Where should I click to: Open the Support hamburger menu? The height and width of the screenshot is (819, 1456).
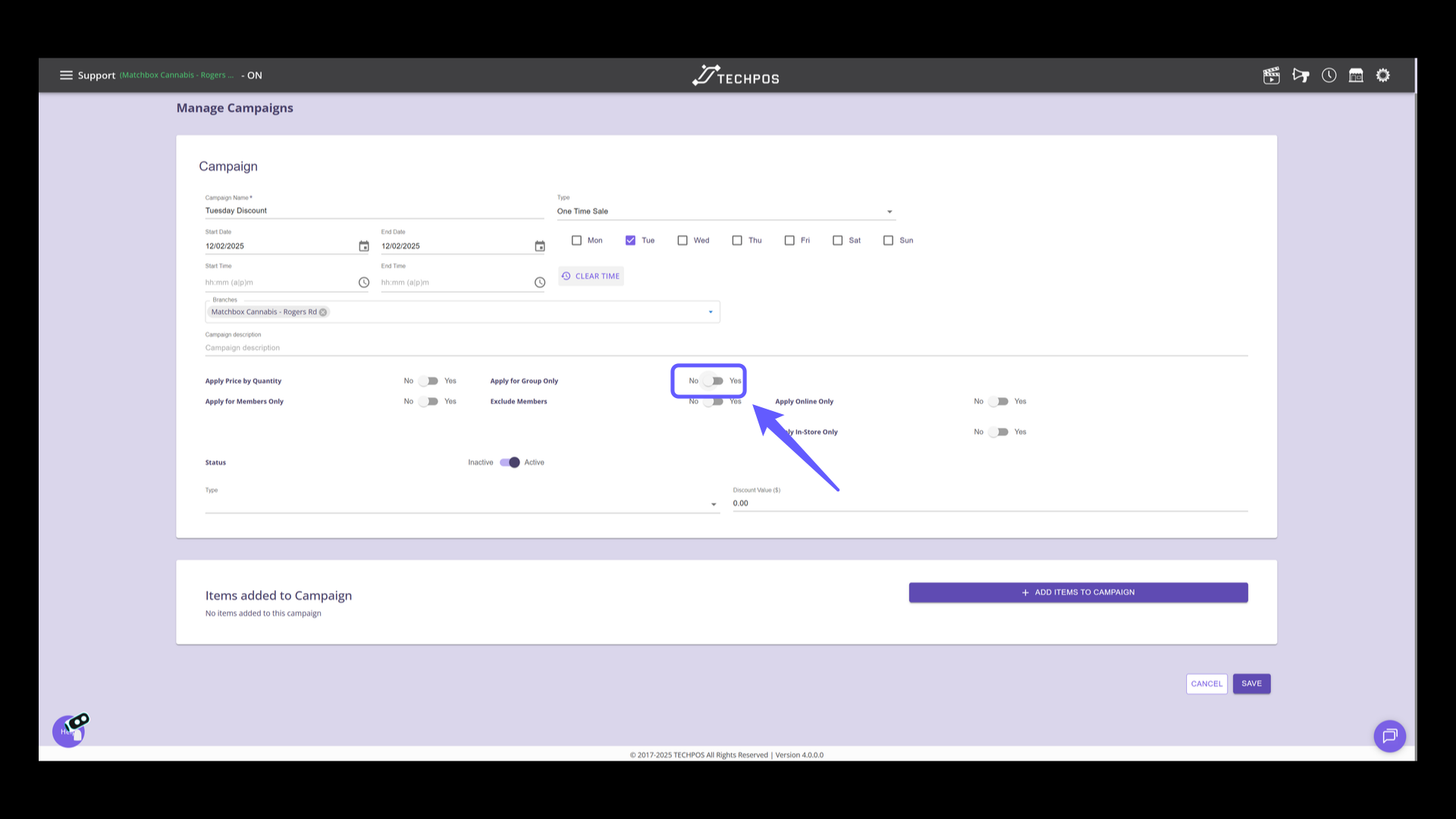[67, 75]
